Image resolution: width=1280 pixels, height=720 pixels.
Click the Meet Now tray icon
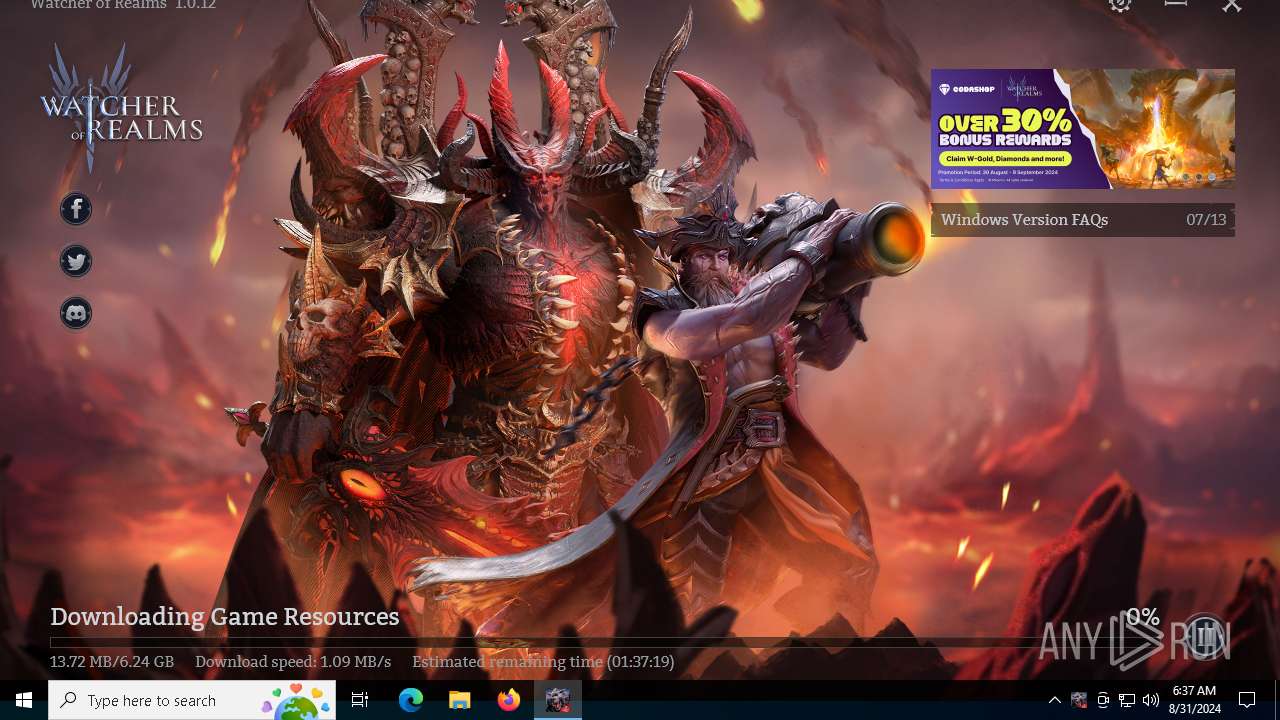pyautogui.click(x=1103, y=700)
